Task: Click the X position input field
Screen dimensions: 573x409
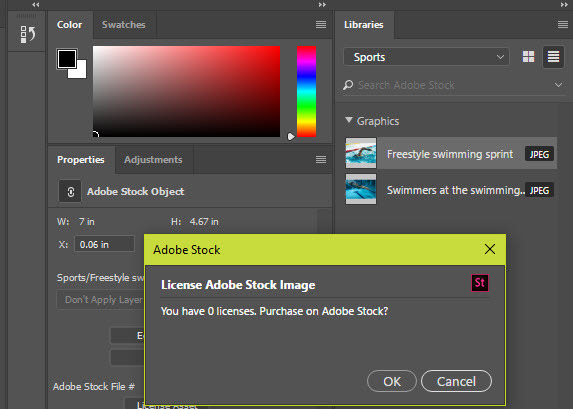Action: (105, 244)
